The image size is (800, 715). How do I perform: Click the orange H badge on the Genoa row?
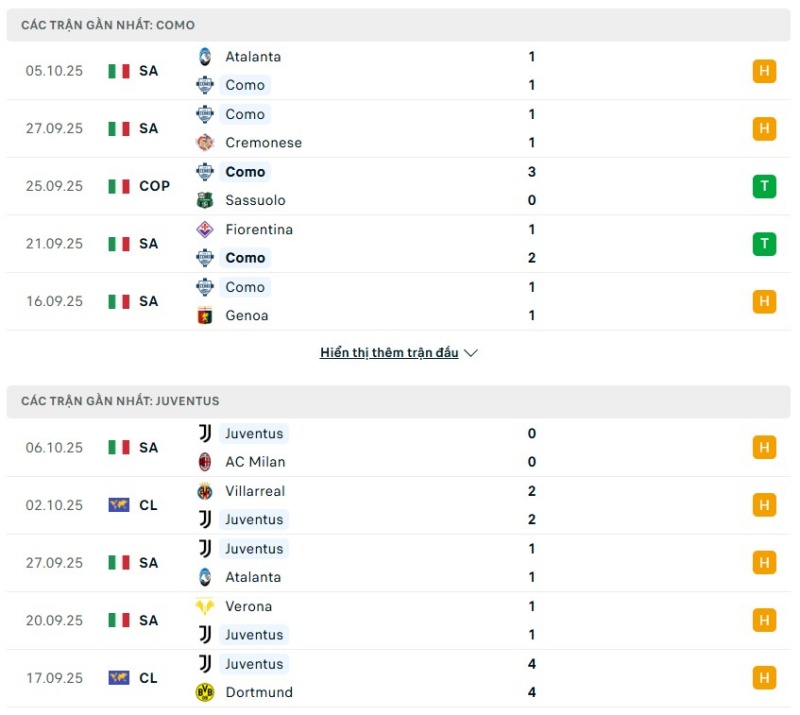(763, 300)
